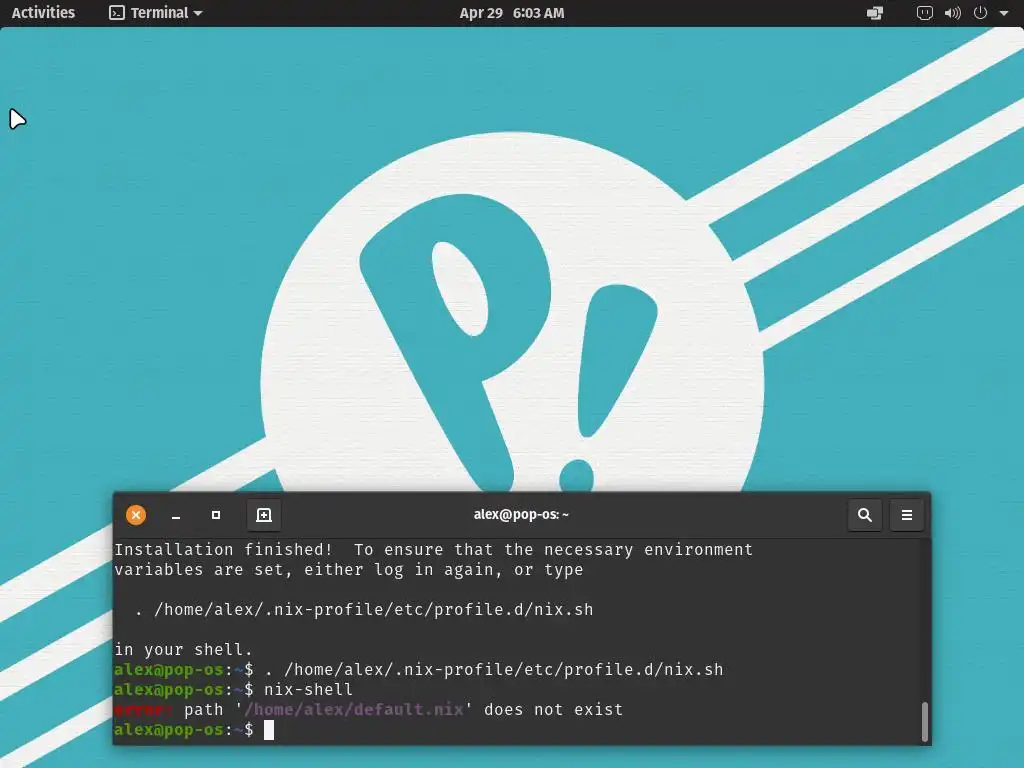Click the red 'error:' label
The image size is (1024, 768).
(143, 710)
